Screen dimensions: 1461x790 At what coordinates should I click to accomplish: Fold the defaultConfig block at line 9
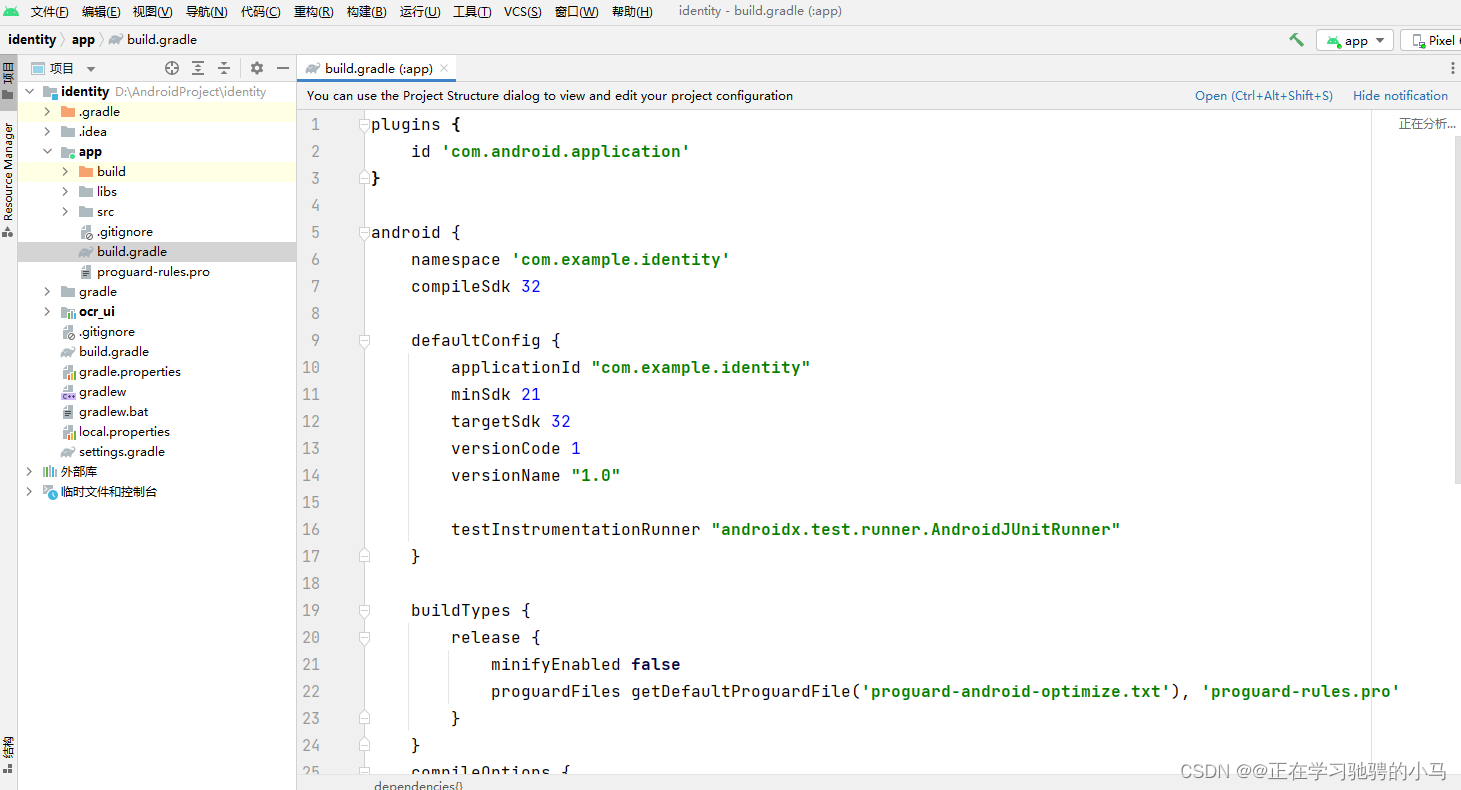[364, 340]
